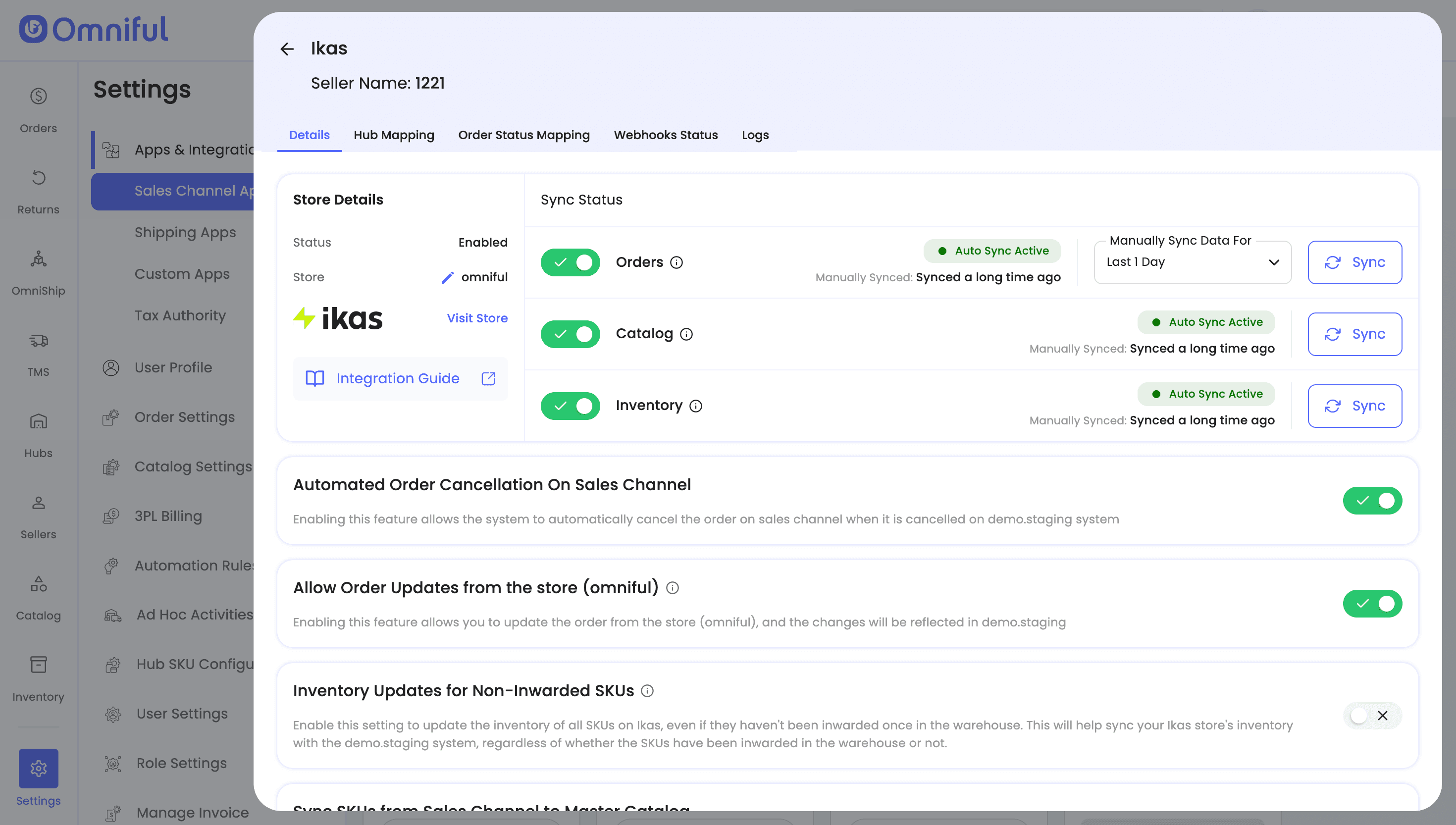Switch to the Hub Mapping tab

[394, 135]
